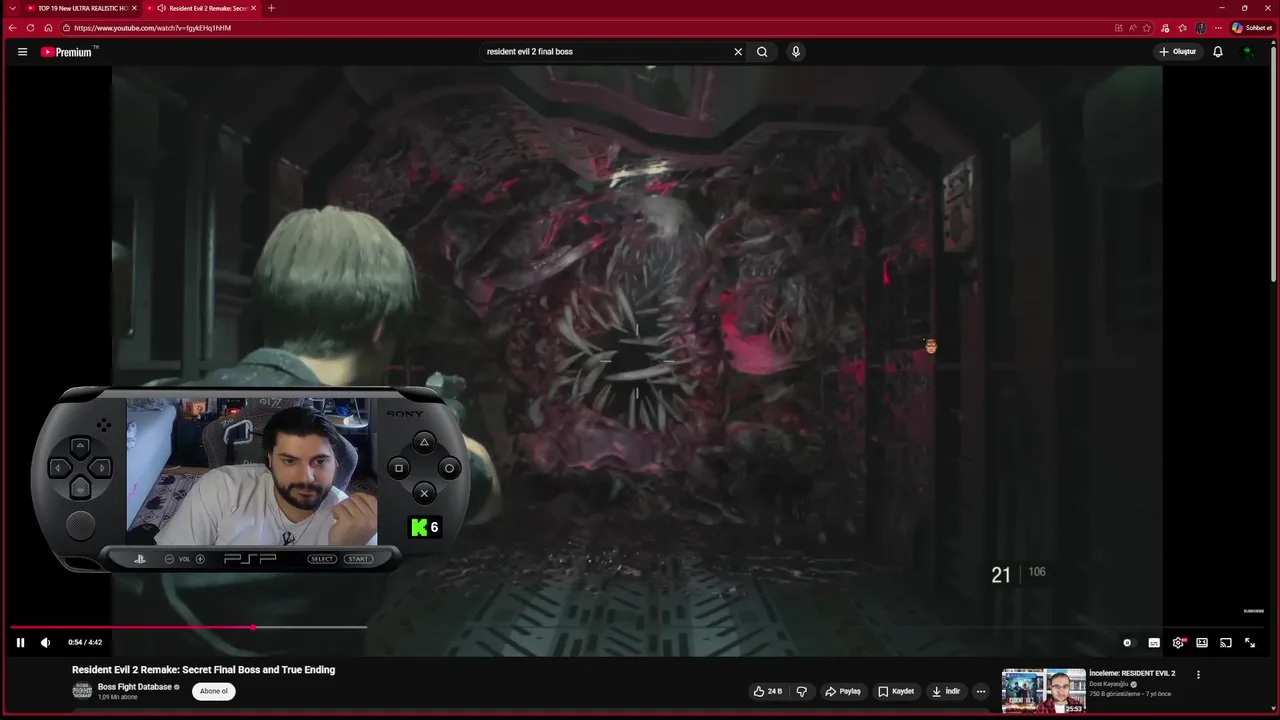1280x720 pixels.
Task: Click the magnifier search button
Action: 762,52
